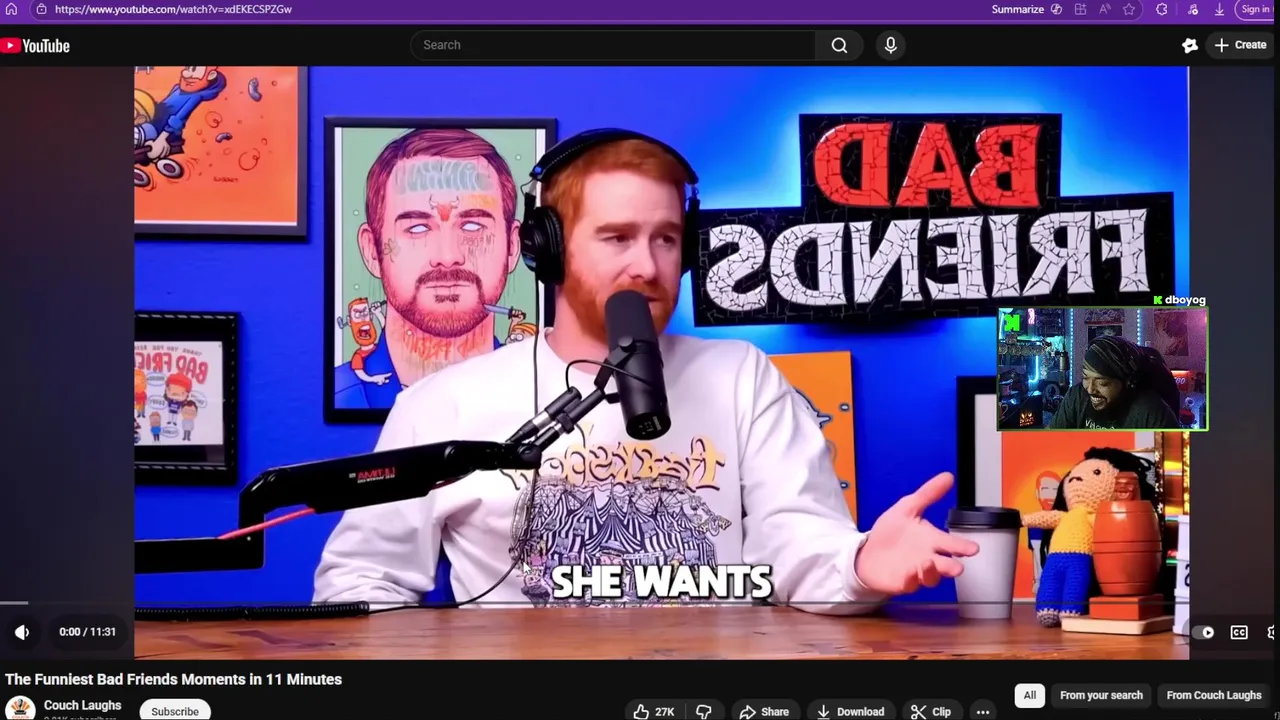
Task: Open the split-screen apps icon
Action: pyautogui.click(x=1080, y=9)
